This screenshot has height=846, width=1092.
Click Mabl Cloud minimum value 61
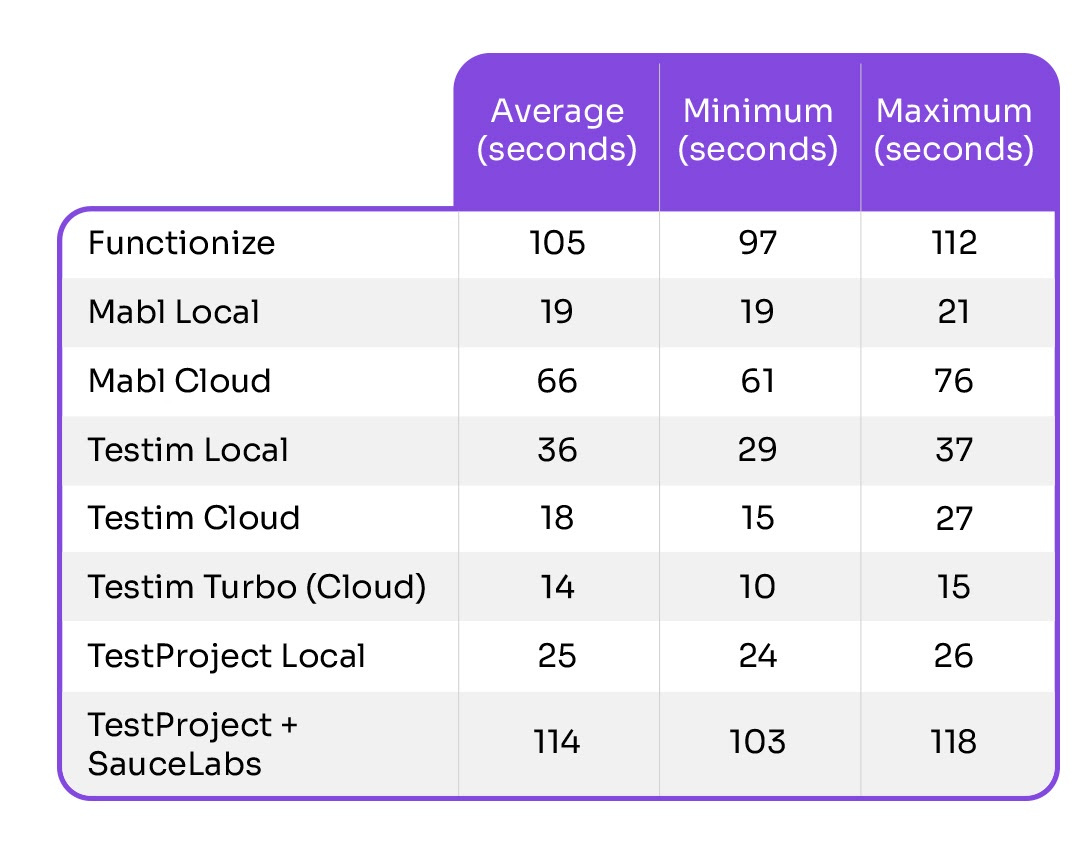coord(757,381)
